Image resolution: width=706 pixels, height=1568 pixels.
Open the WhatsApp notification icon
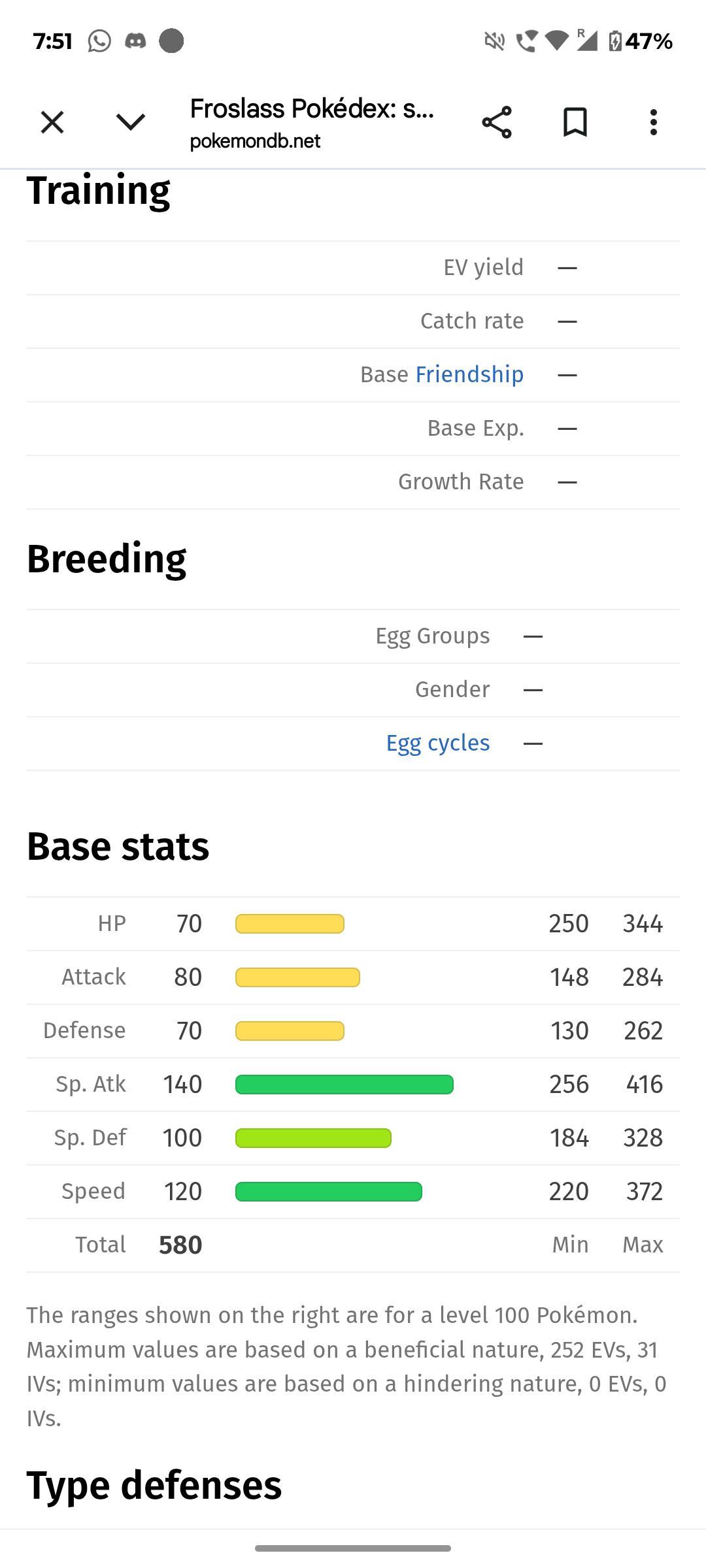98,40
